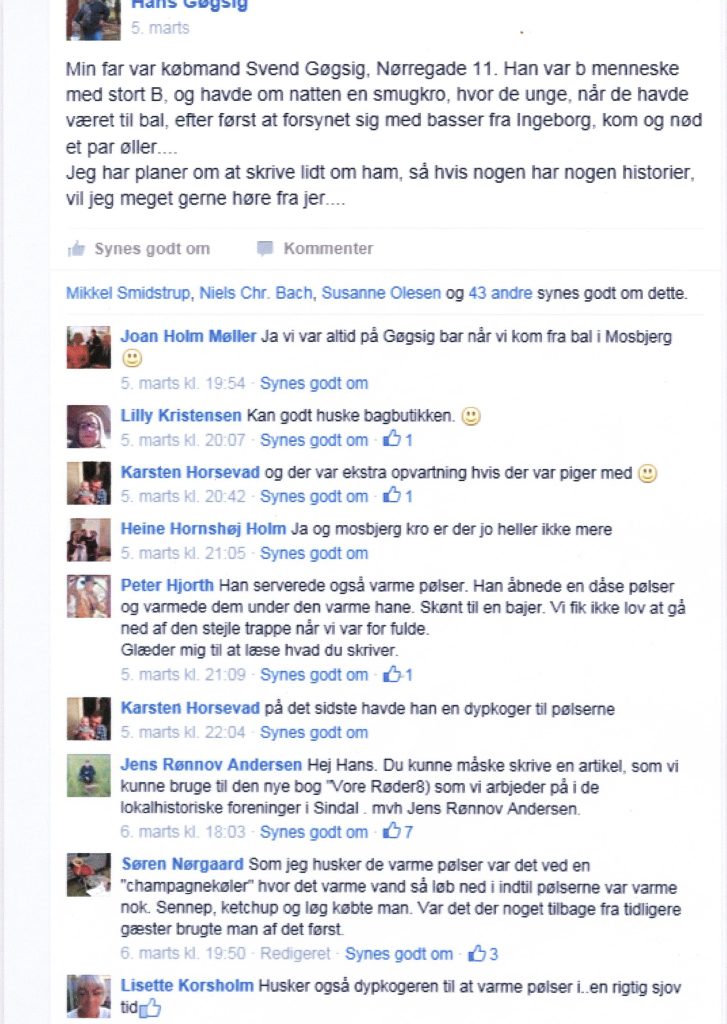Open Niels Chr. Bach's profile link
727x1024 pixels.
tap(256, 293)
